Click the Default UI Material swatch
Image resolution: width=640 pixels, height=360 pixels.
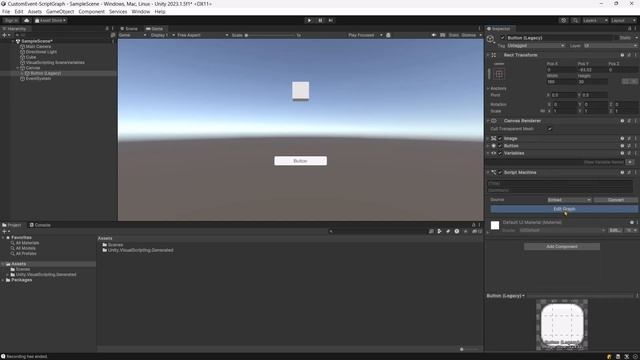tap(495, 225)
